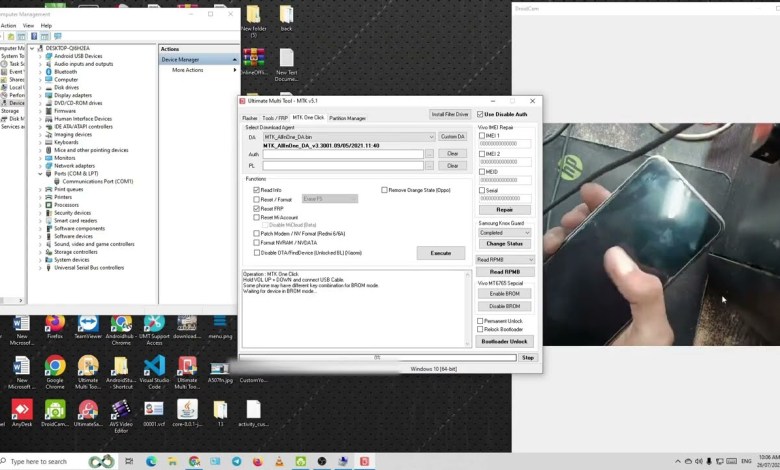Enable the Reset / Format checkbox
Viewport: 780px width, 470px height.
pos(257,199)
